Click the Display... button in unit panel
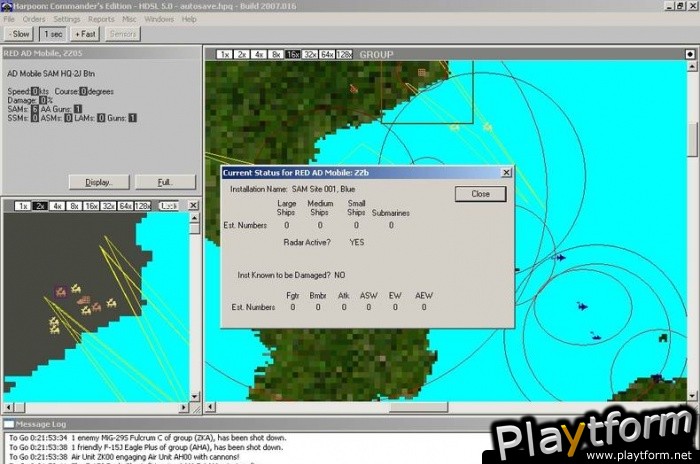 tap(99, 182)
